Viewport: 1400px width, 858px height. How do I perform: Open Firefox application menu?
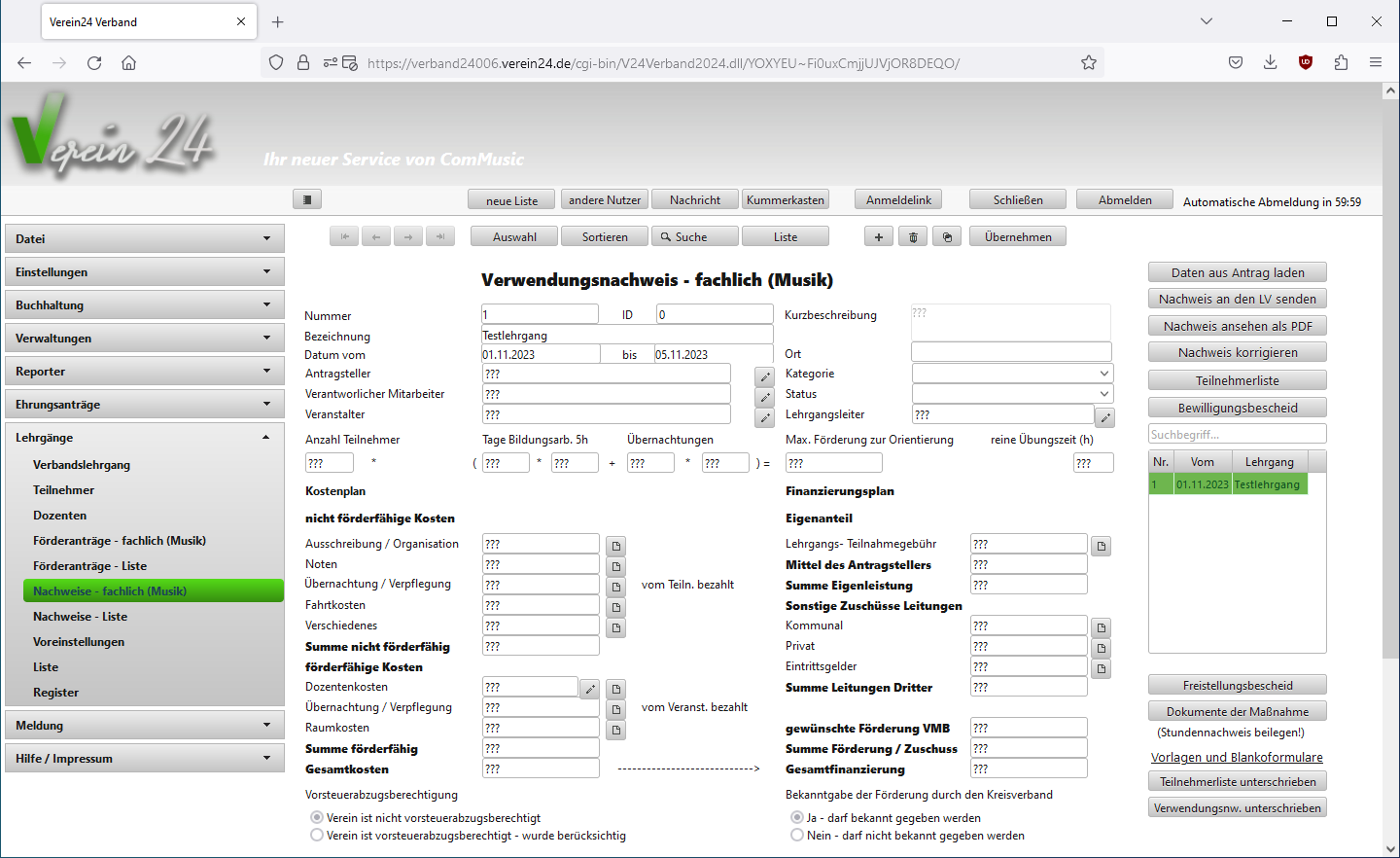pos(1376,62)
